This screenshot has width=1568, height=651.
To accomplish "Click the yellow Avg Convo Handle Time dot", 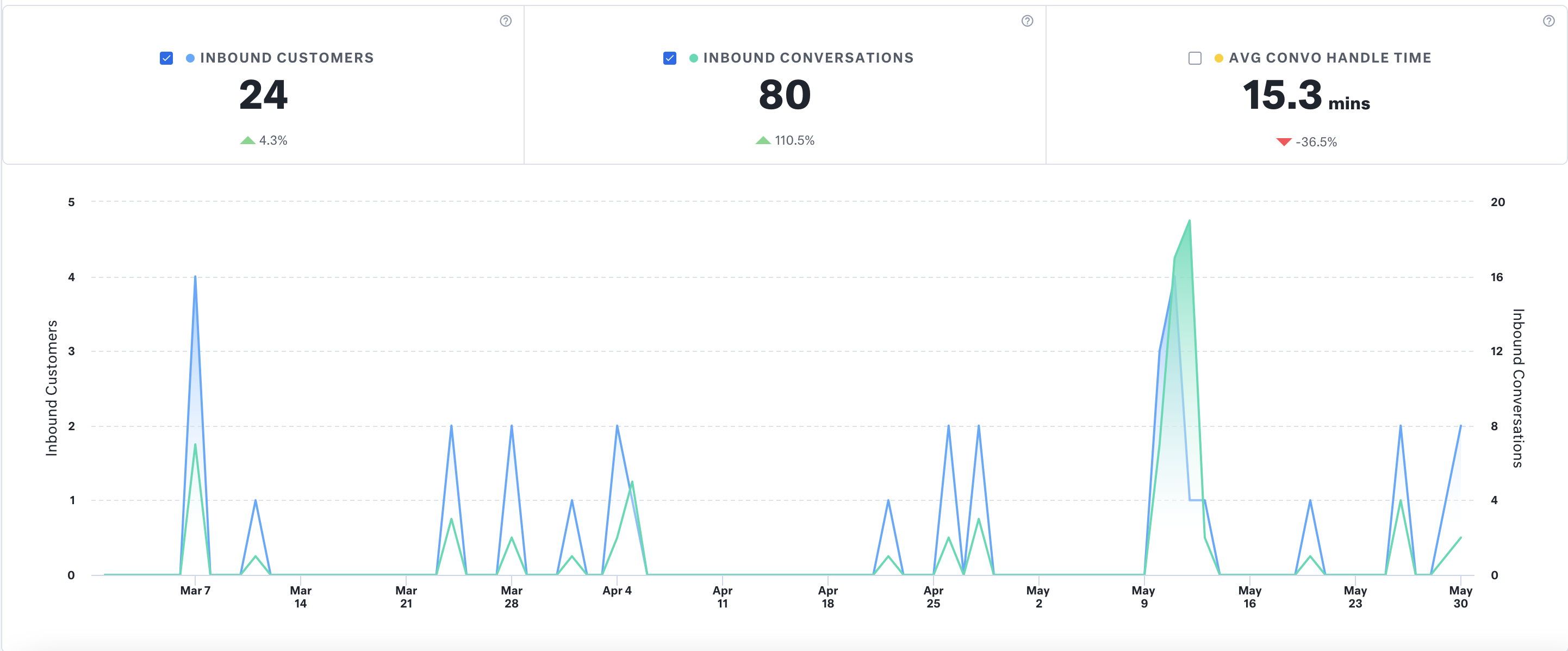I will pos(1218,58).
